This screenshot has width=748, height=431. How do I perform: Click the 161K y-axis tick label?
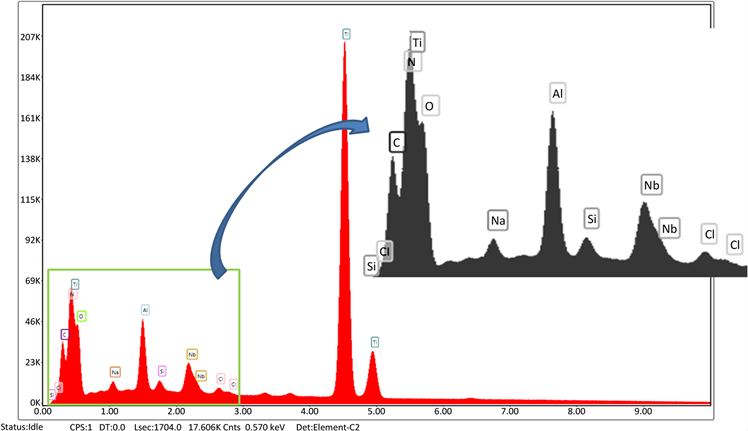[x=31, y=118]
